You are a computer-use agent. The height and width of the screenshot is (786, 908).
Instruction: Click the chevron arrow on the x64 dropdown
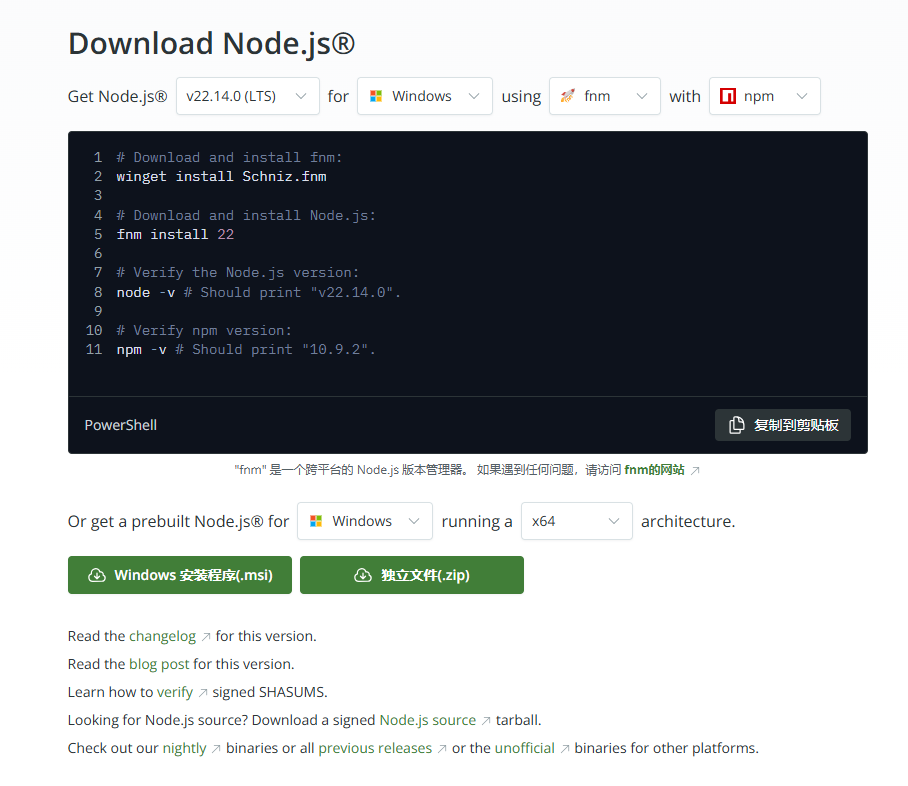614,521
